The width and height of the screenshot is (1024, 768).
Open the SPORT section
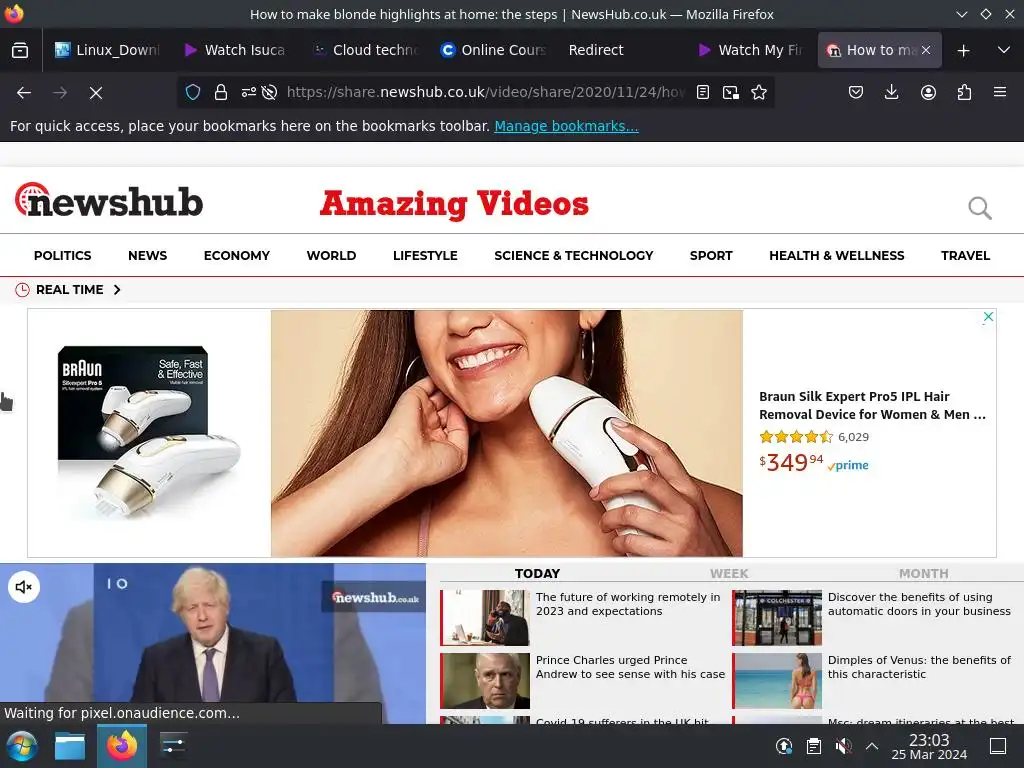(711, 255)
